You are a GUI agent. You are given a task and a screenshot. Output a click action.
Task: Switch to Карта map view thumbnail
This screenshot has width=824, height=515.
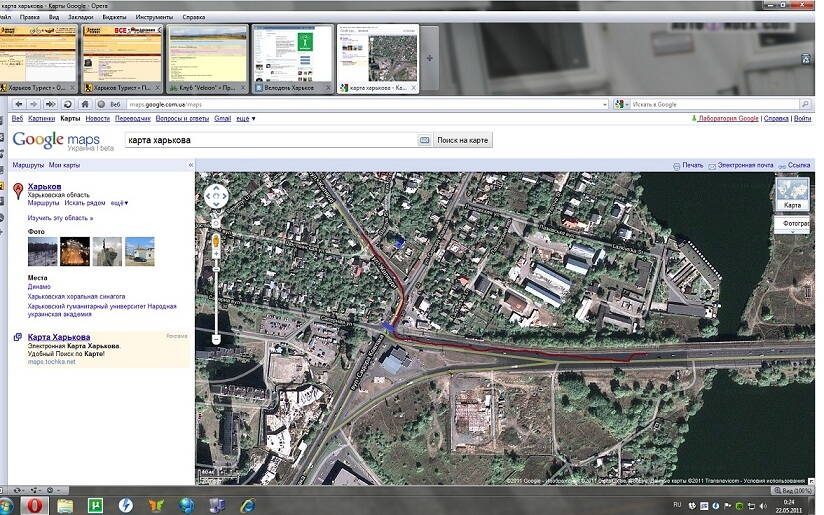792,194
